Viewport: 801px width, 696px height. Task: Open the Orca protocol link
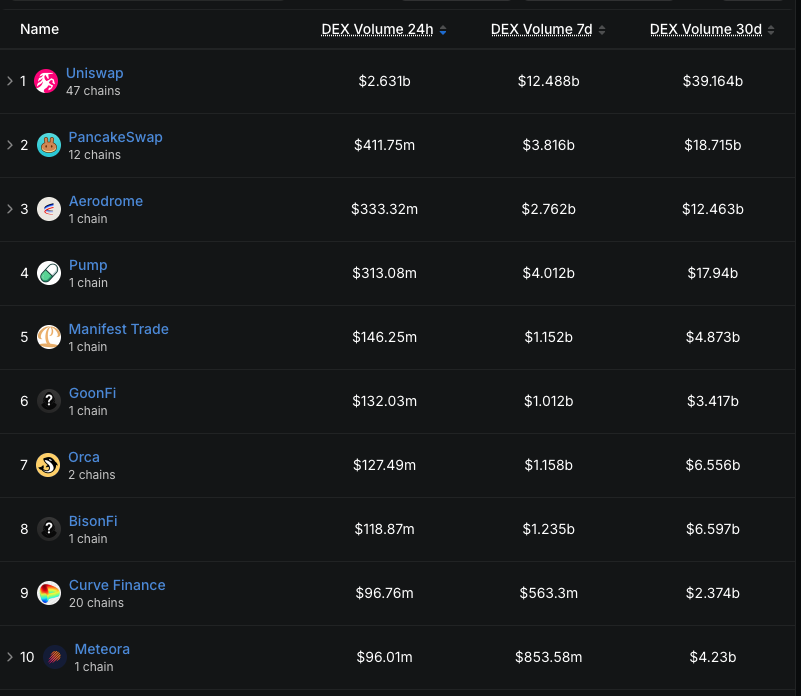click(84, 457)
